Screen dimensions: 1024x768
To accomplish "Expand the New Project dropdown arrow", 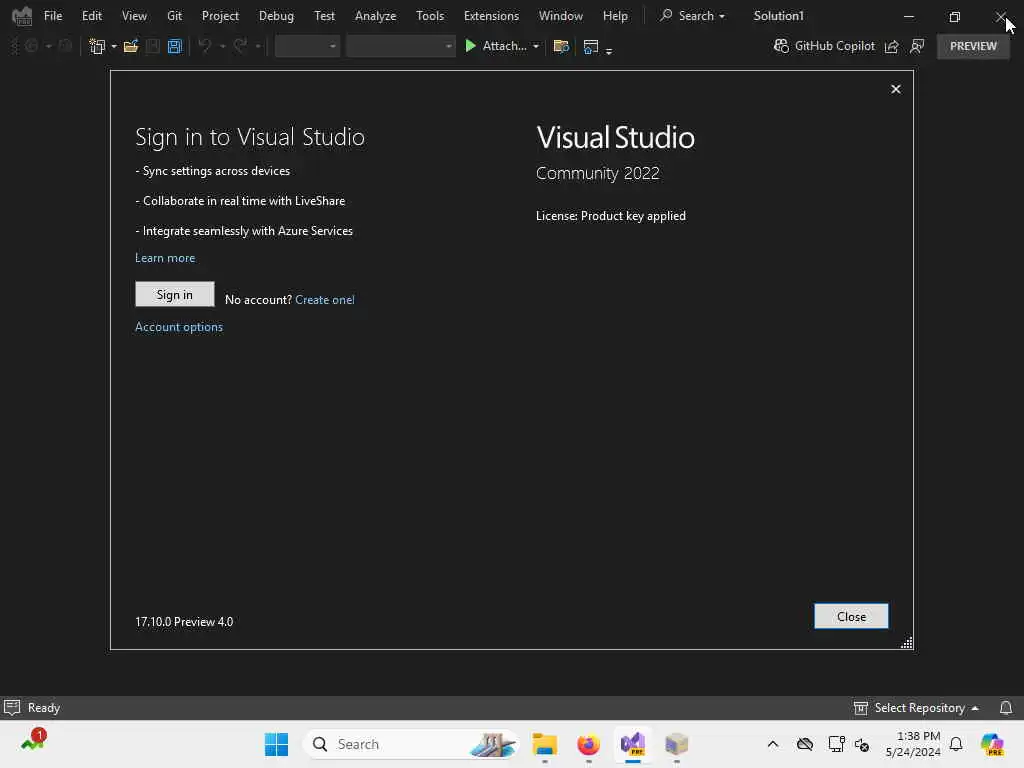I will tap(114, 47).
